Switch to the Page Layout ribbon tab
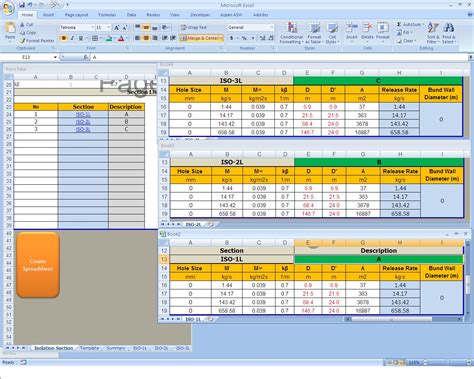The height and width of the screenshot is (379, 474). tap(76, 15)
